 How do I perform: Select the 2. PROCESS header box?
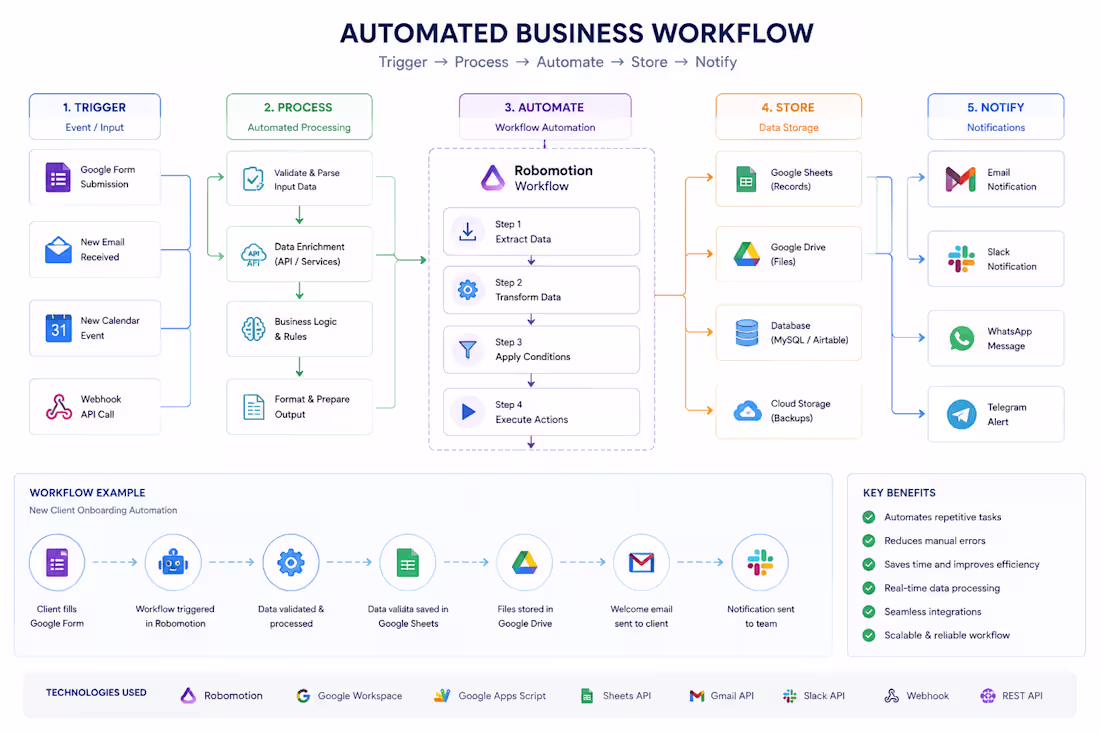299,116
